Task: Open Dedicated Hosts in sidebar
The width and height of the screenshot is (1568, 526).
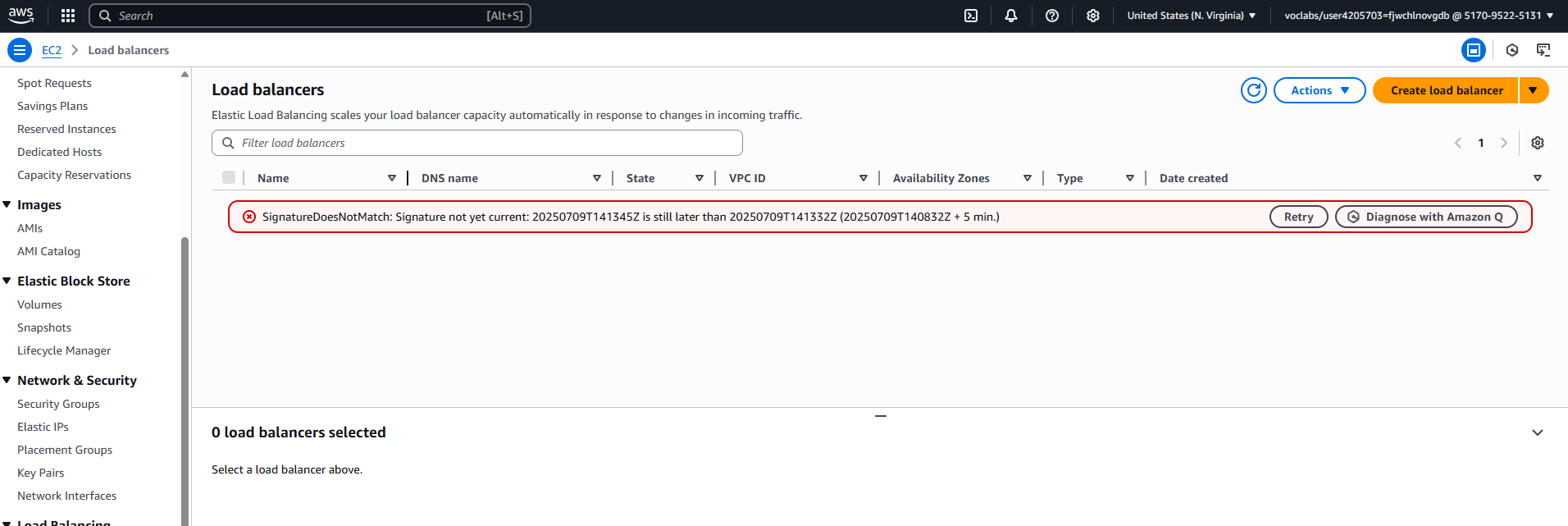Action: (x=59, y=152)
